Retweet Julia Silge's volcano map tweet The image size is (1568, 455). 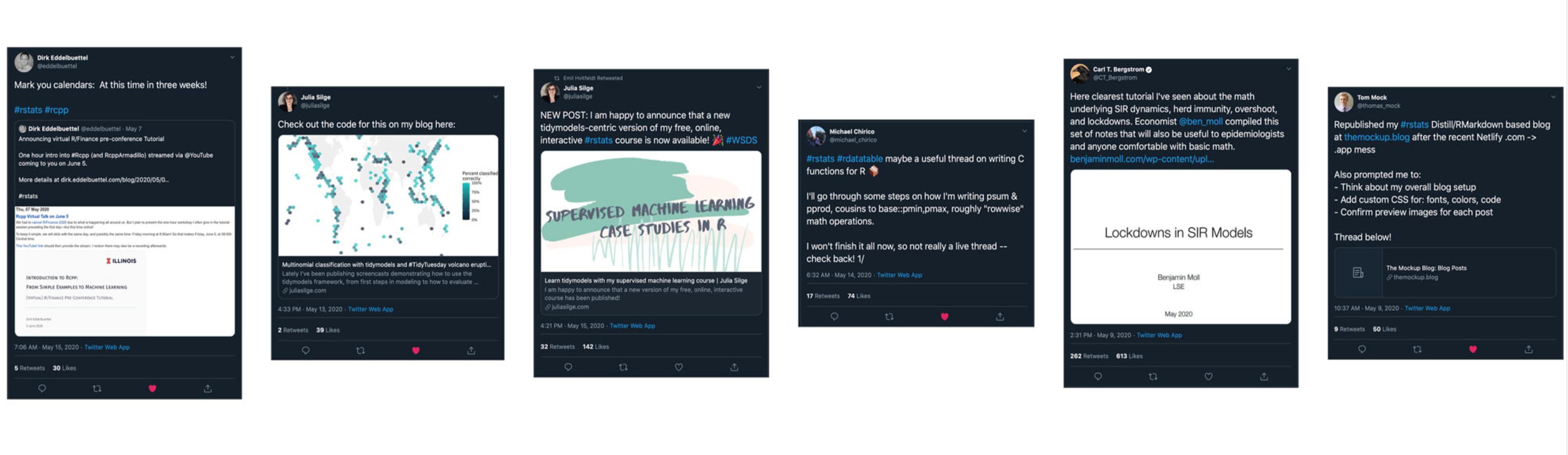[360, 351]
